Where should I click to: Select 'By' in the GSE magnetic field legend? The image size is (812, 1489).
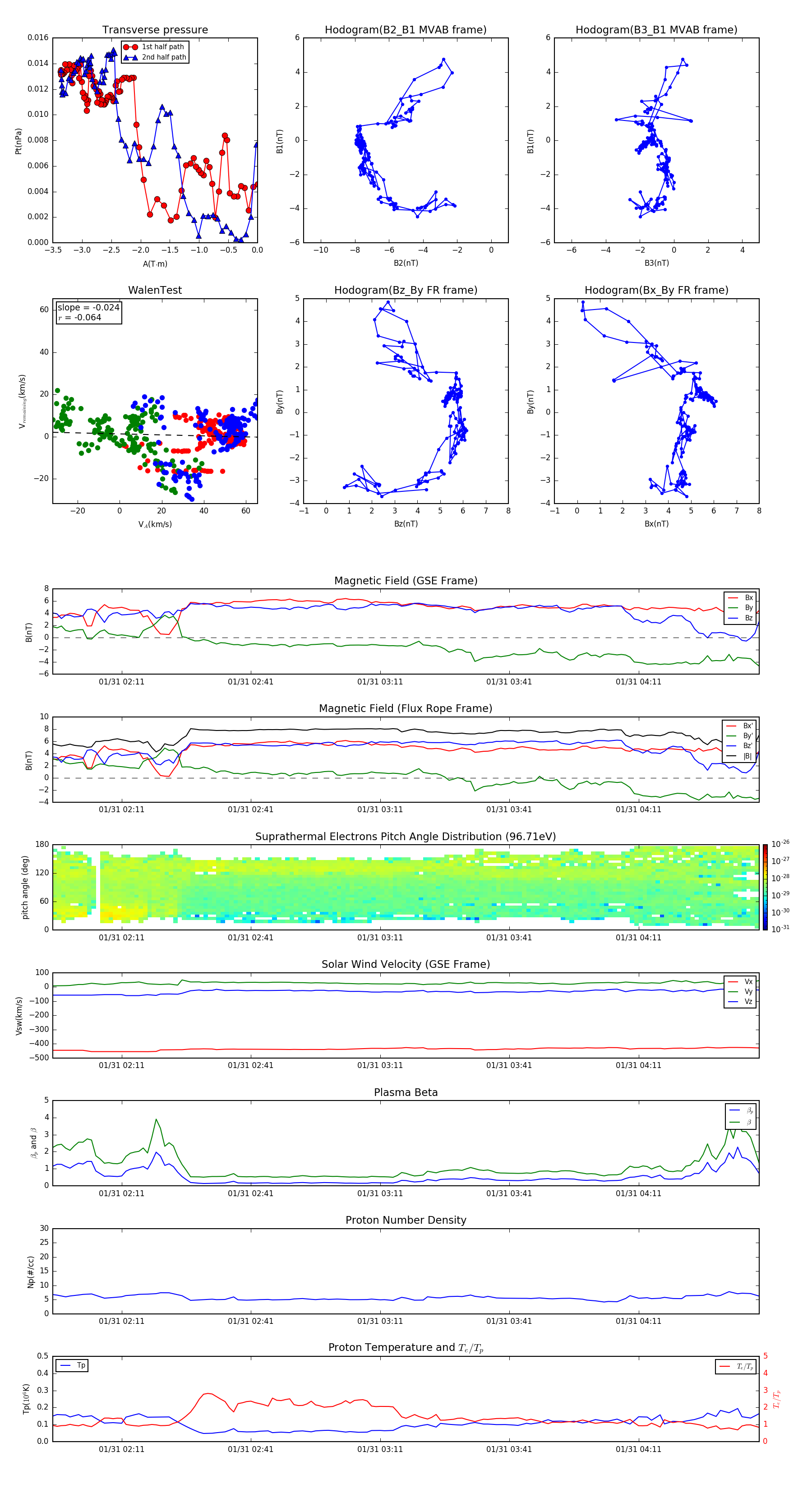(x=741, y=607)
